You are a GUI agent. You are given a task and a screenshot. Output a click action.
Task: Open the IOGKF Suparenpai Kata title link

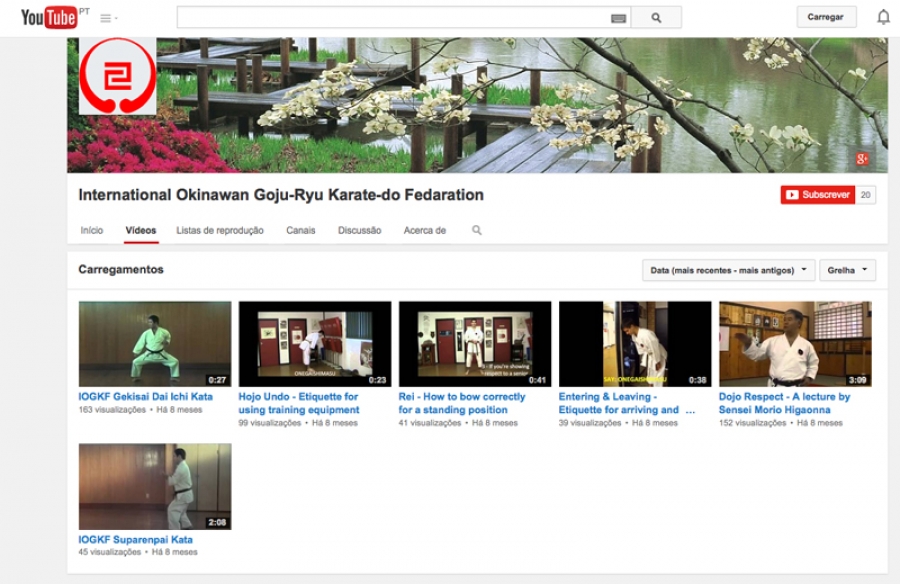click(x=136, y=539)
